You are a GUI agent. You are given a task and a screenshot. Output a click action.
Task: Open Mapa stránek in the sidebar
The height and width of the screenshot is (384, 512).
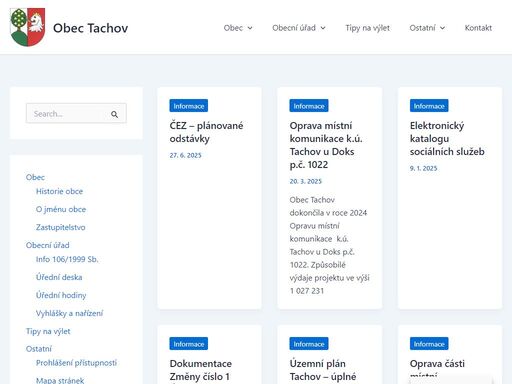coord(60,380)
